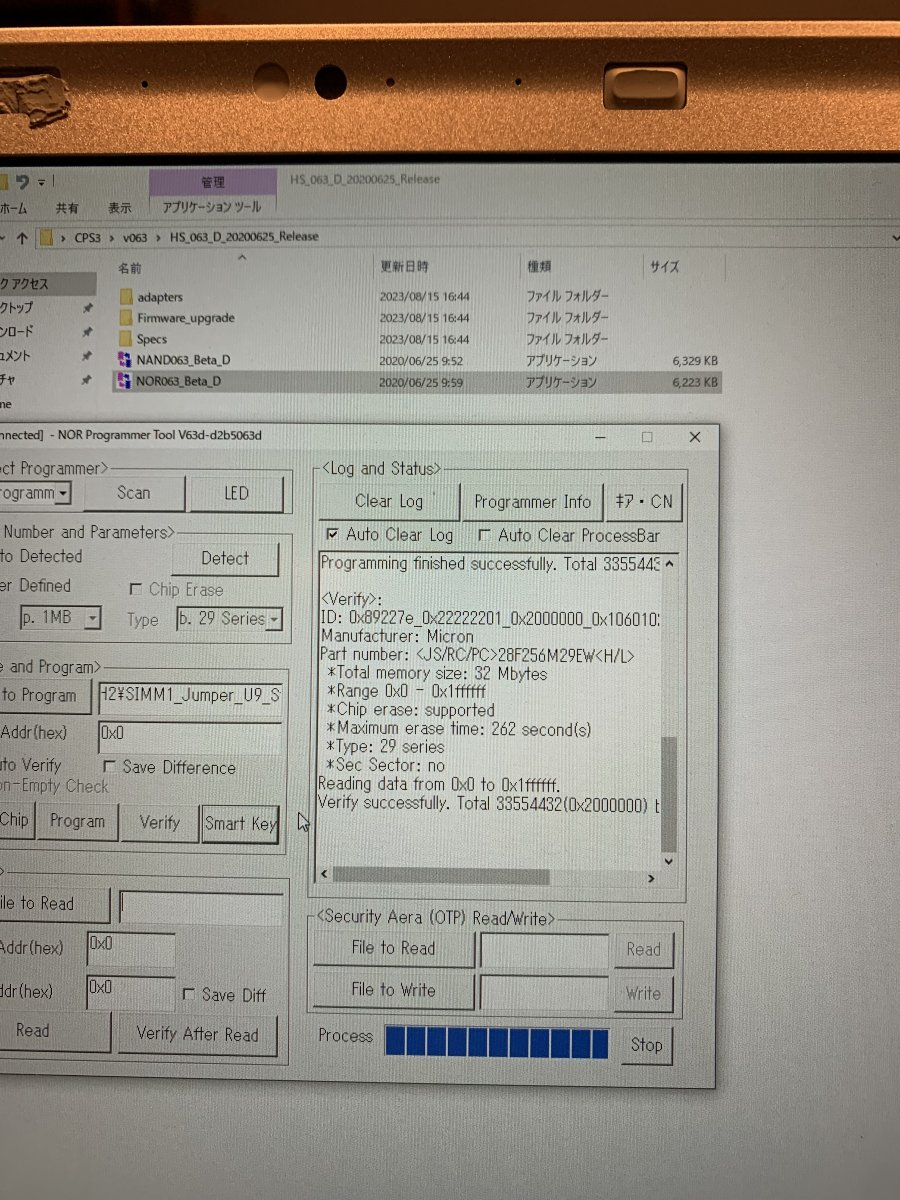The height and width of the screenshot is (1200, 900).
Task: Select the NAND063_Beta_D application icon
Action: point(125,360)
